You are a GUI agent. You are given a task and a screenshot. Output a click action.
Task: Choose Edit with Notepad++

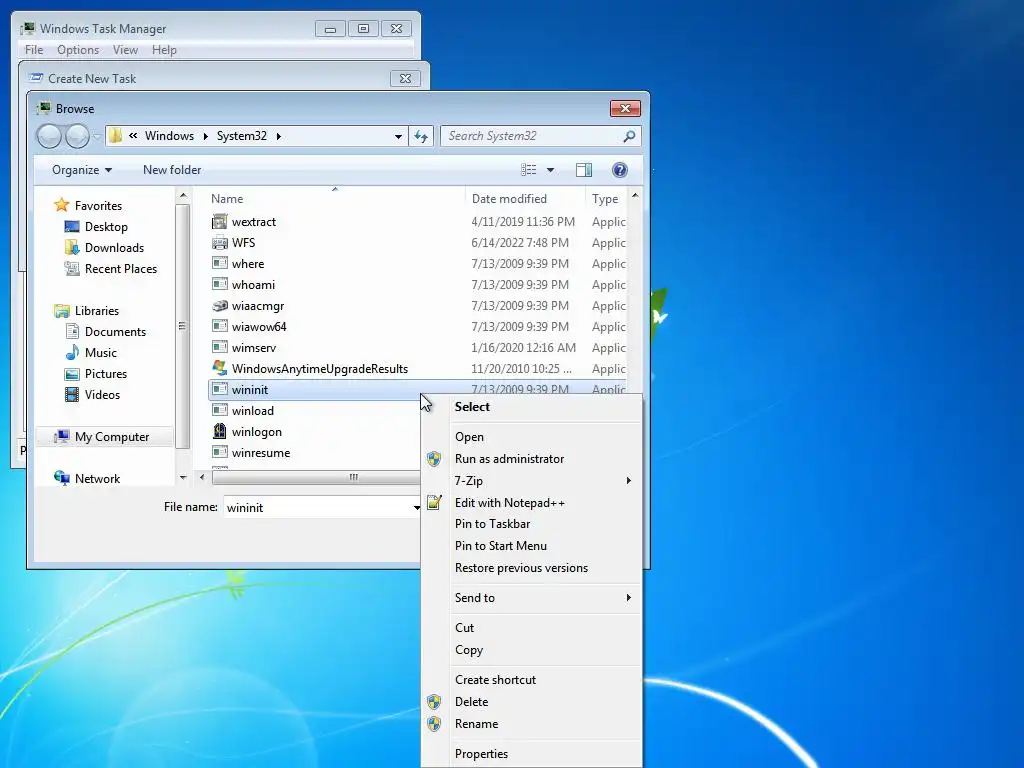pos(532,502)
